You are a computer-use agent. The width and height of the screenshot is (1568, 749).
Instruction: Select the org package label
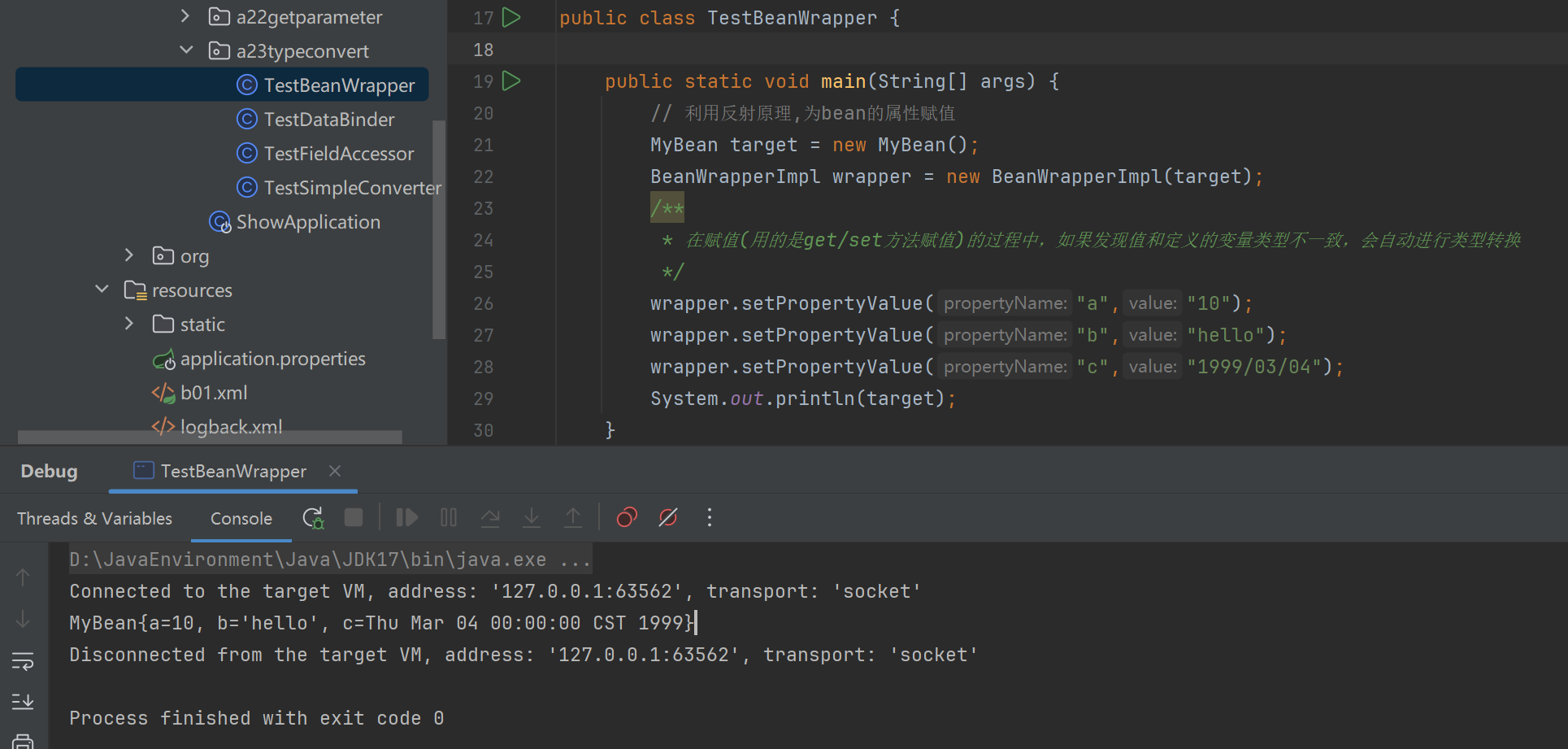pos(194,256)
